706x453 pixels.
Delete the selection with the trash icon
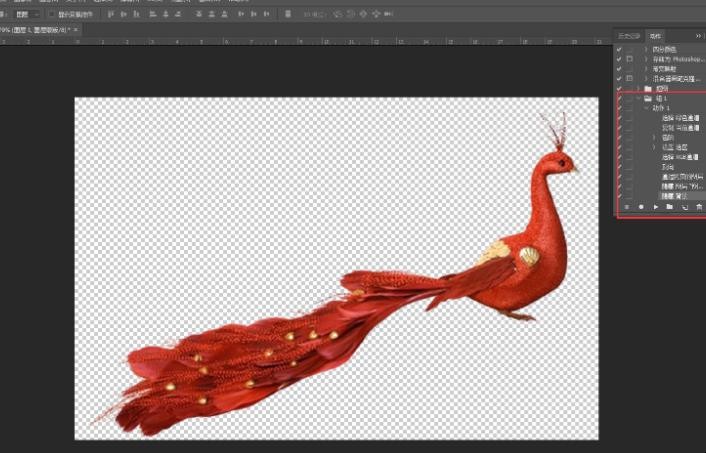(x=698, y=207)
